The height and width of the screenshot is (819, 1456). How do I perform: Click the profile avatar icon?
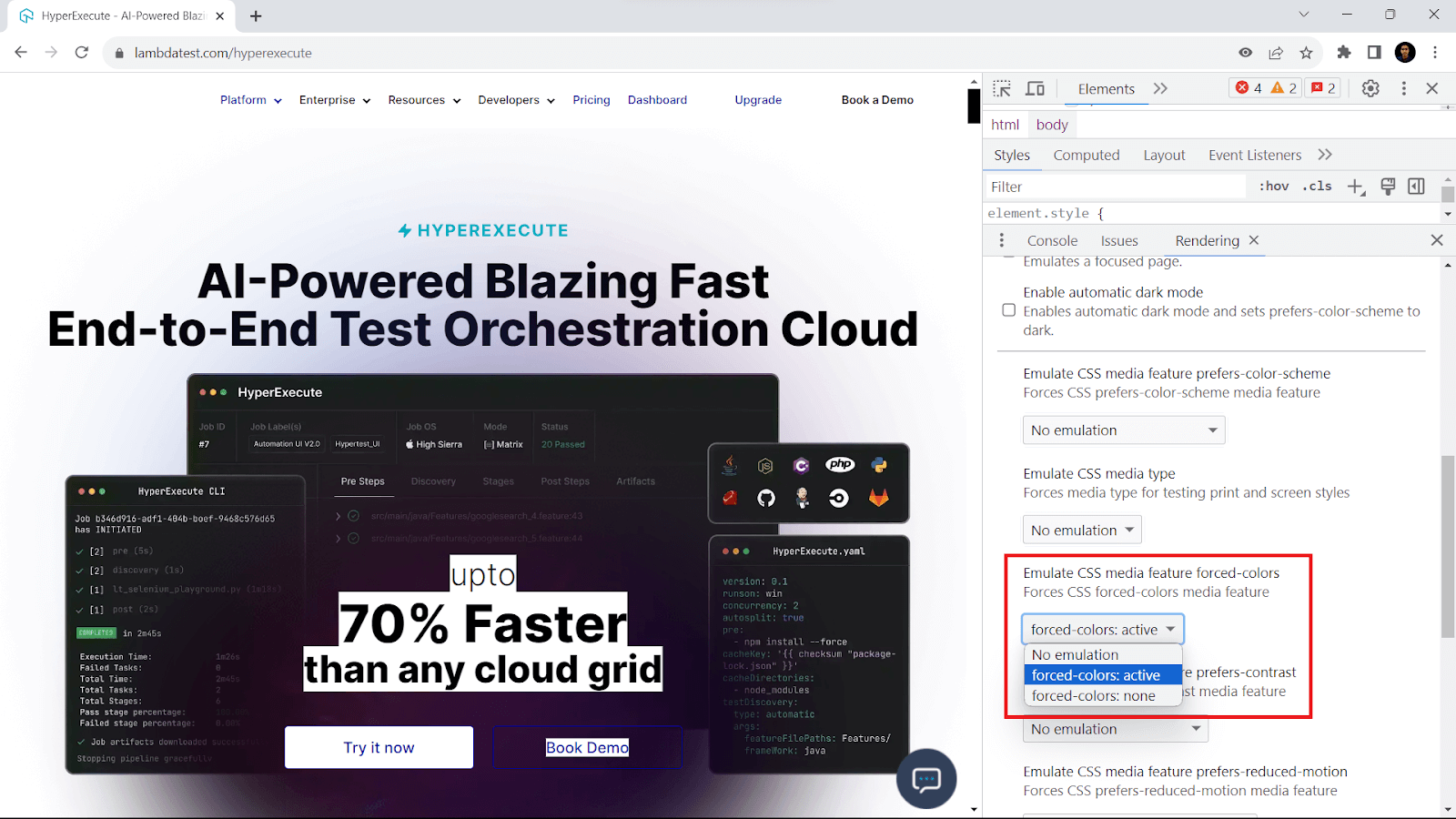click(x=1405, y=53)
